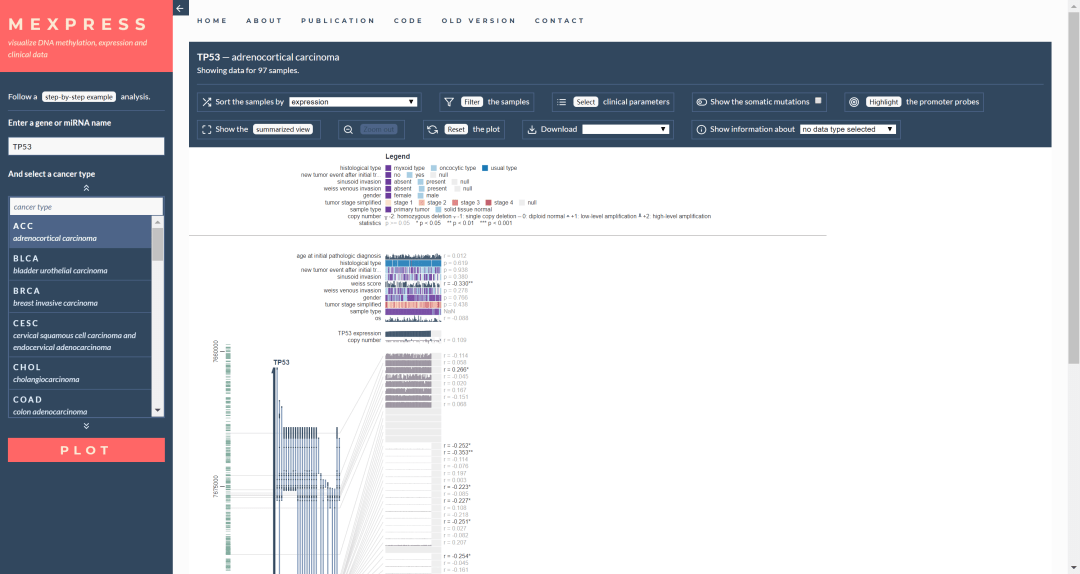Click the info circle icon
Image resolution: width=1080 pixels, height=574 pixels.
(x=701, y=130)
